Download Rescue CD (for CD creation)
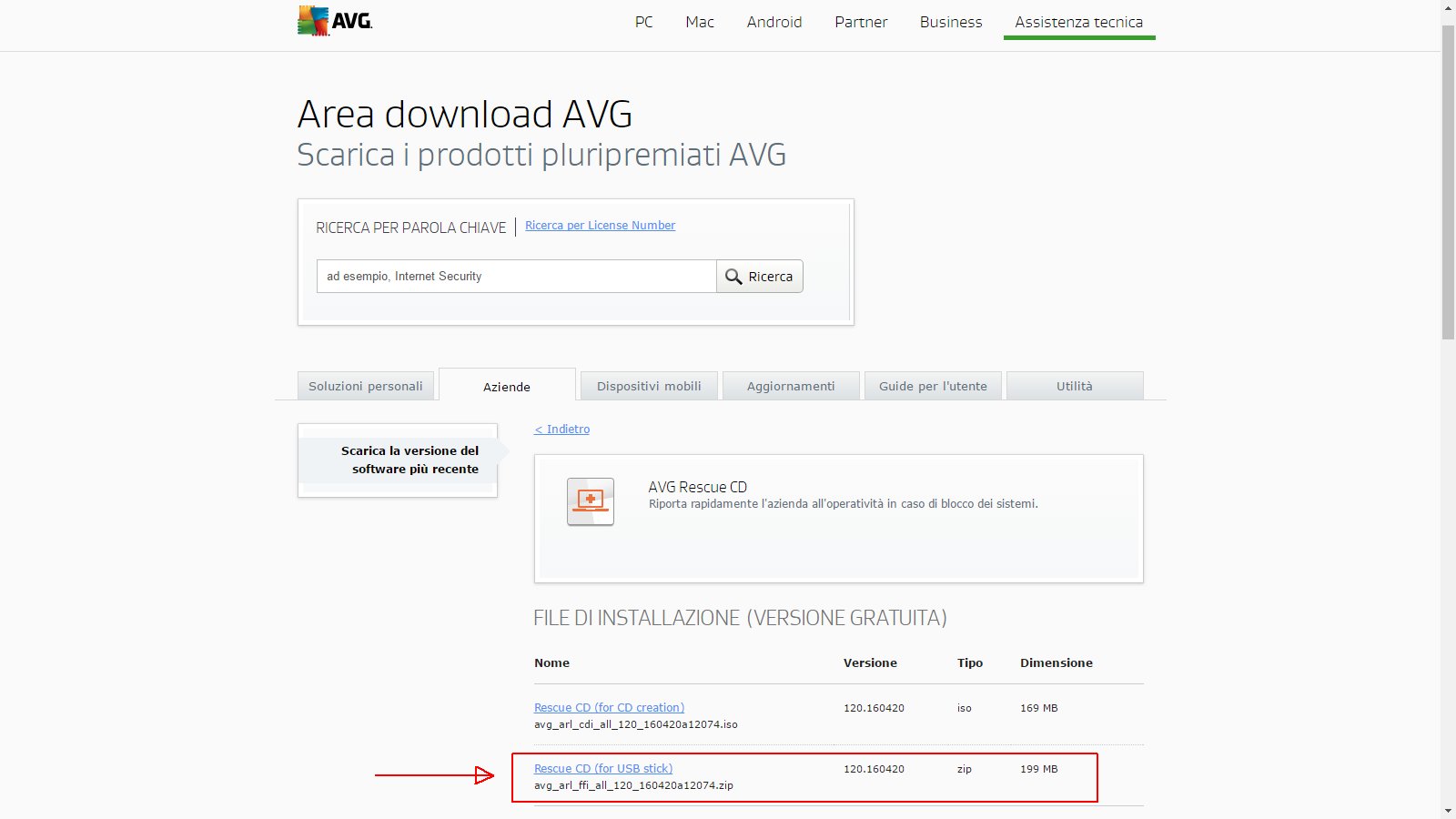 click(x=609, y=708)
